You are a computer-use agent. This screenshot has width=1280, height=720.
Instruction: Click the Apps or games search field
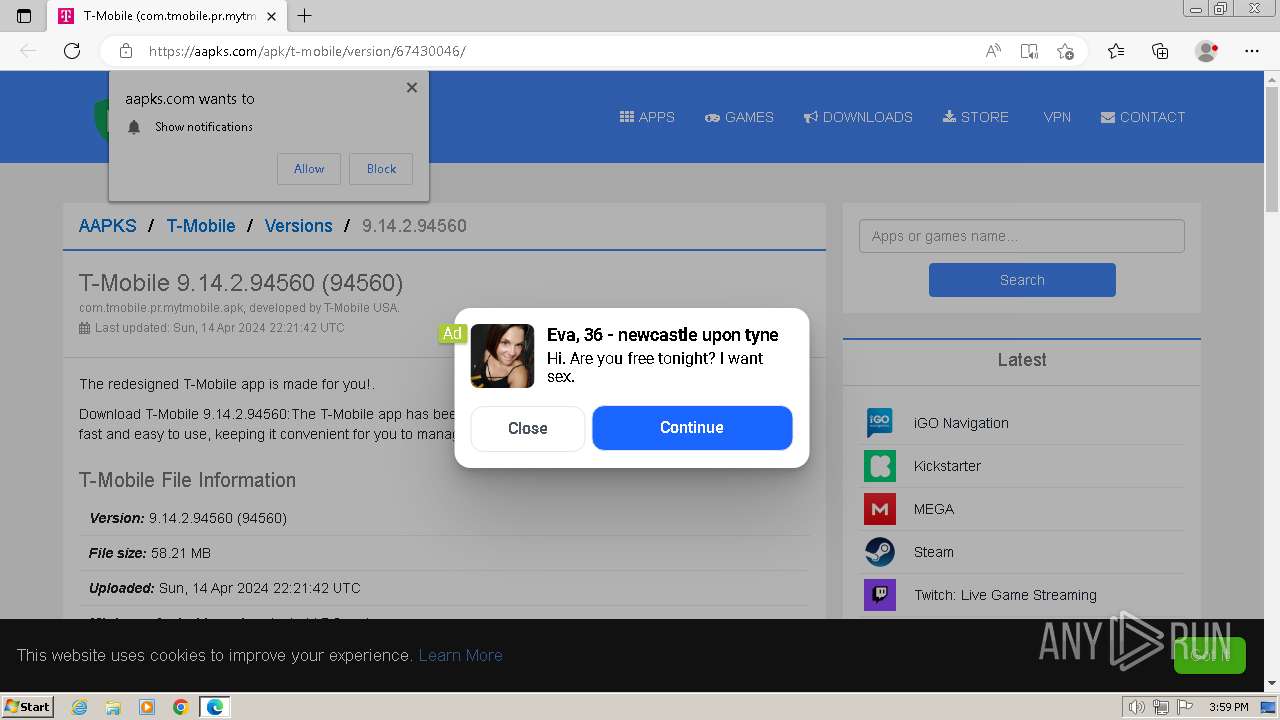click(x=1022, y=236)
